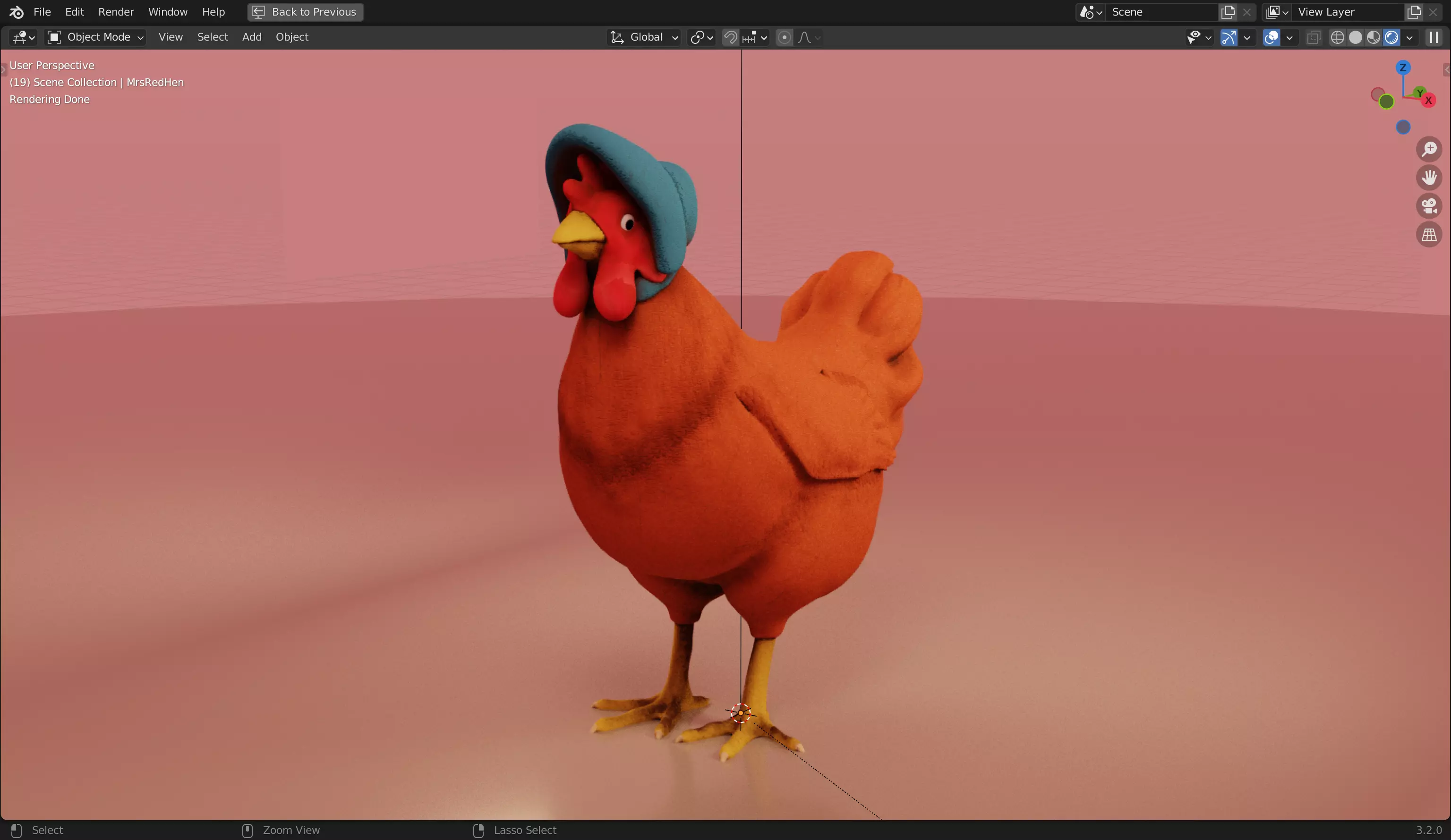Open the transform pivot point dropdown
The image size is (1451, 840).
point(701,37)
